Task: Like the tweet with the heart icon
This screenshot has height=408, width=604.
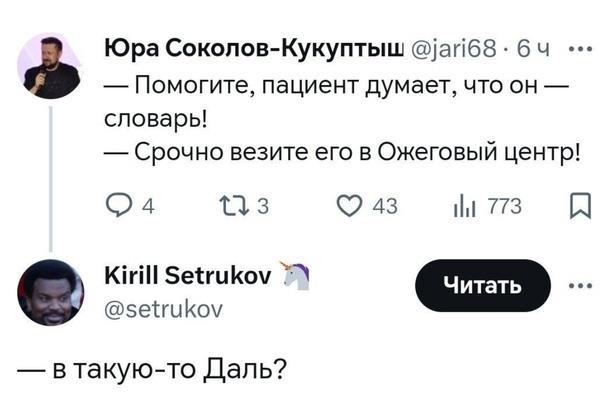Action: coord(349,207)
